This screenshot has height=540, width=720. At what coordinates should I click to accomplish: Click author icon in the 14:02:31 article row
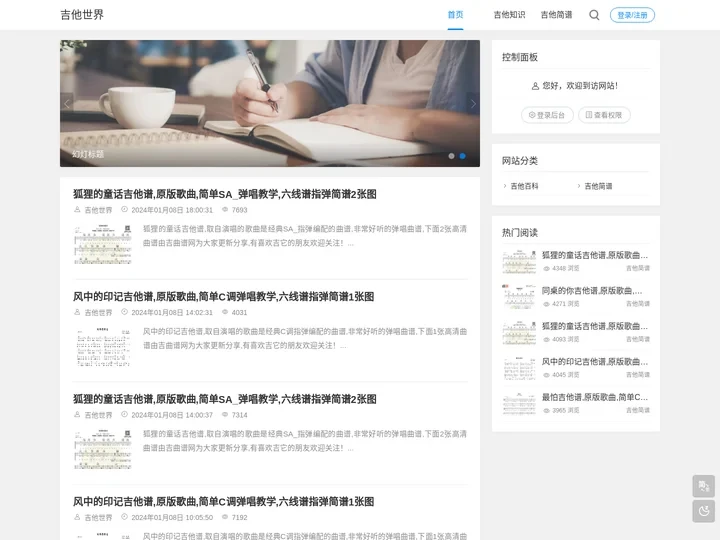(77, 312)
